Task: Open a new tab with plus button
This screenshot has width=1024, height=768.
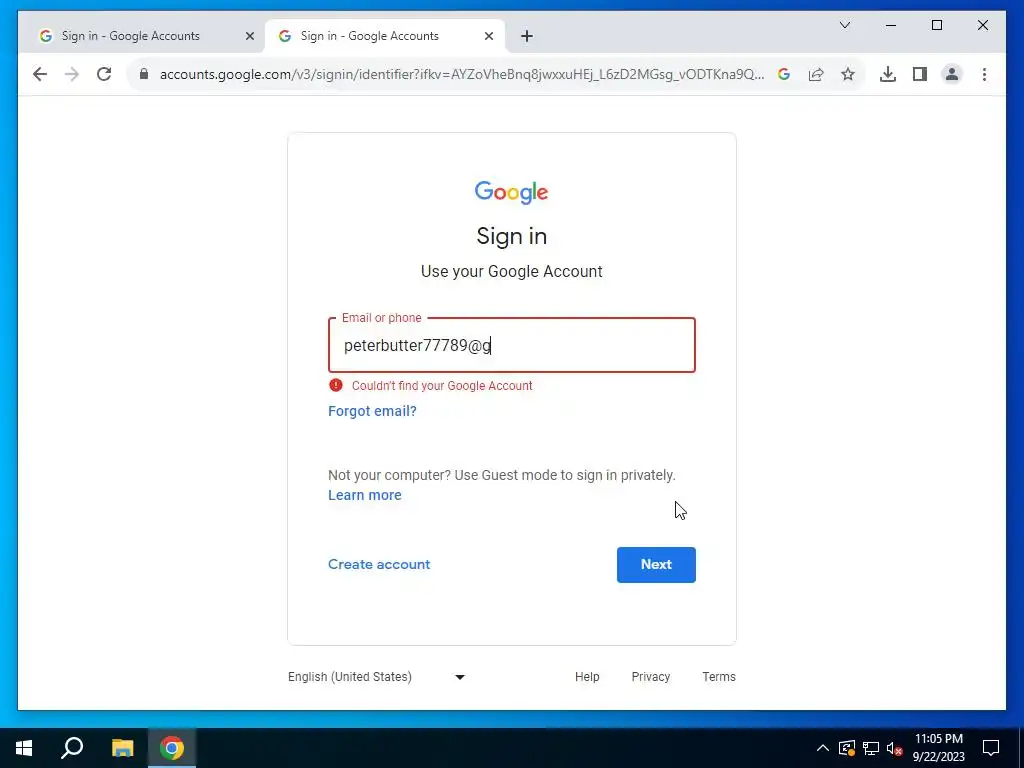Action: coord(526,36)
